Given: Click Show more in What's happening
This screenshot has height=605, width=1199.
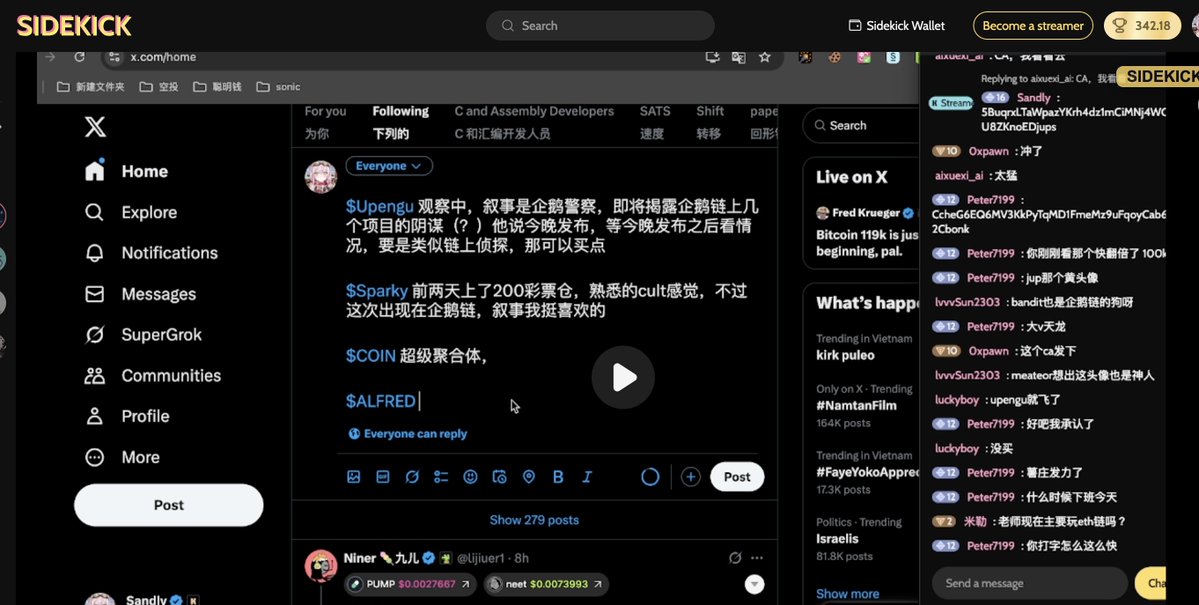Looking at the screenshot, I should (847, 594).
